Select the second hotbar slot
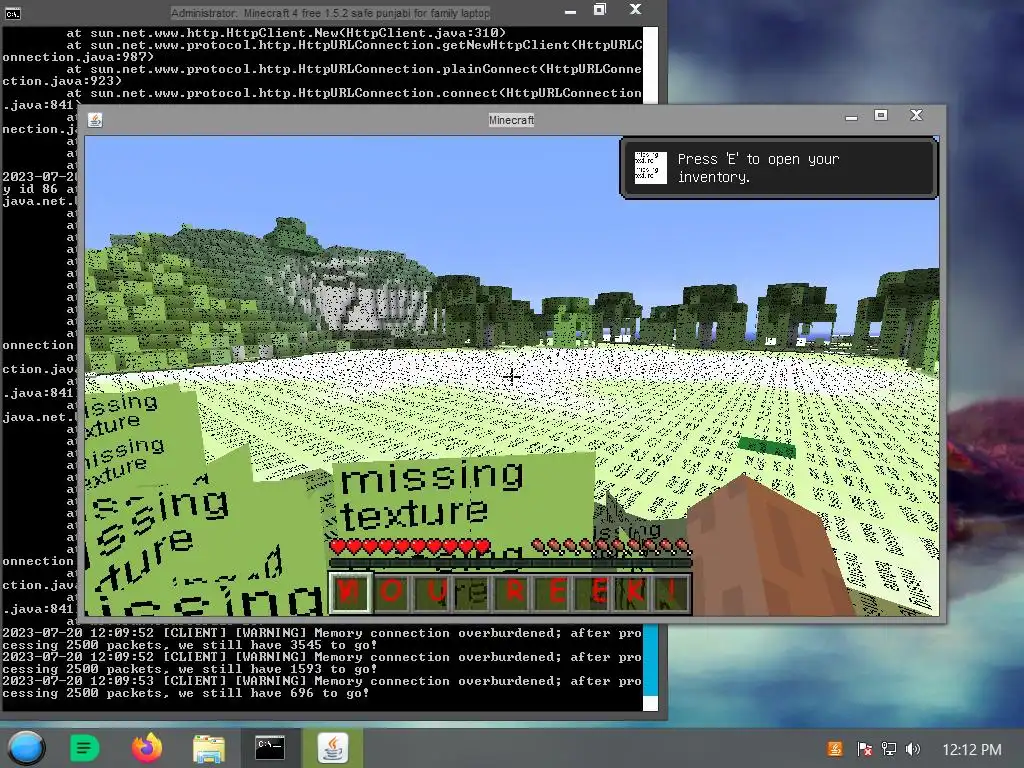 [x=391, y=593]
